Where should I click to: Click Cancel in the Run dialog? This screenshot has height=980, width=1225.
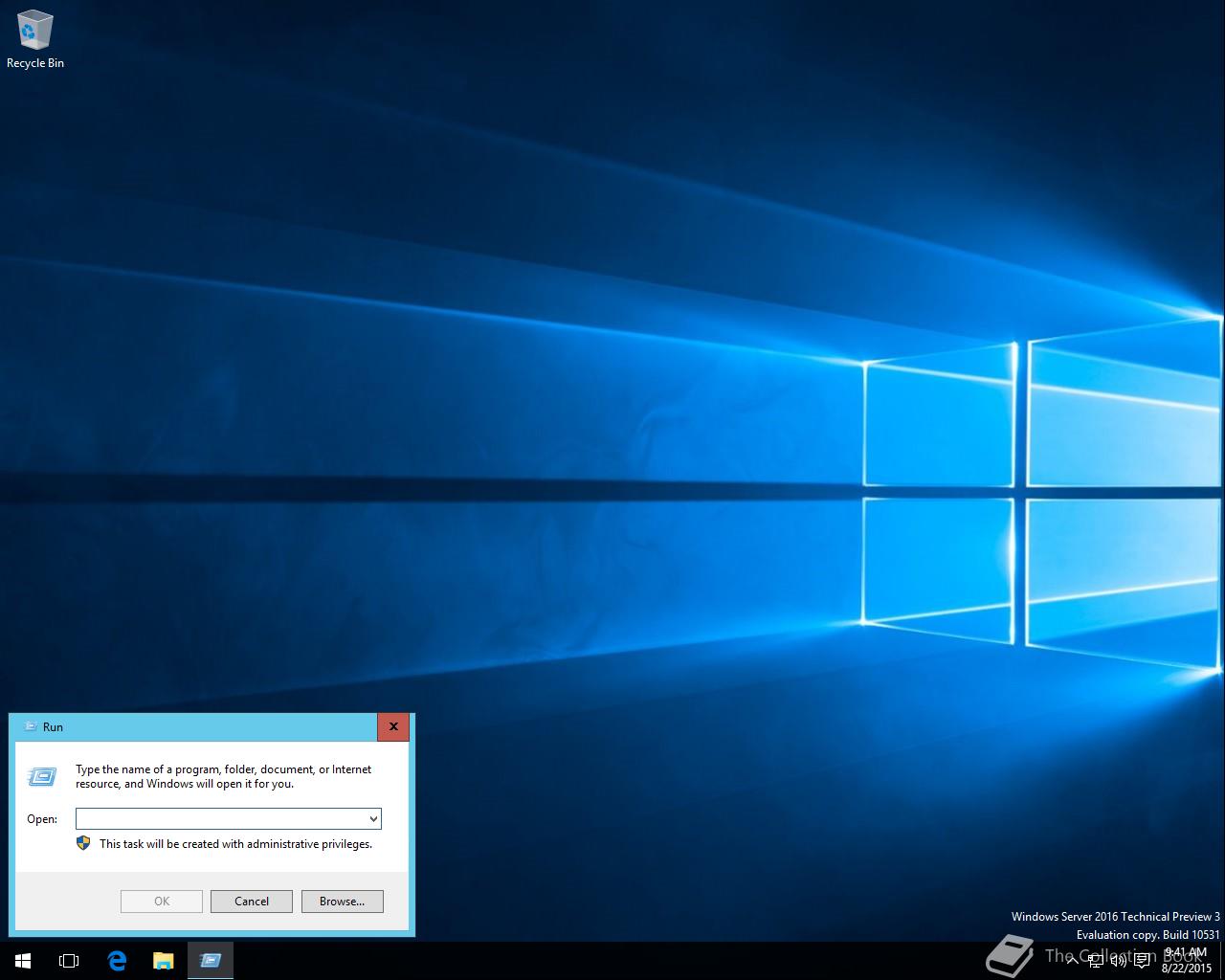pyautogui.click(x=252, y=901)
